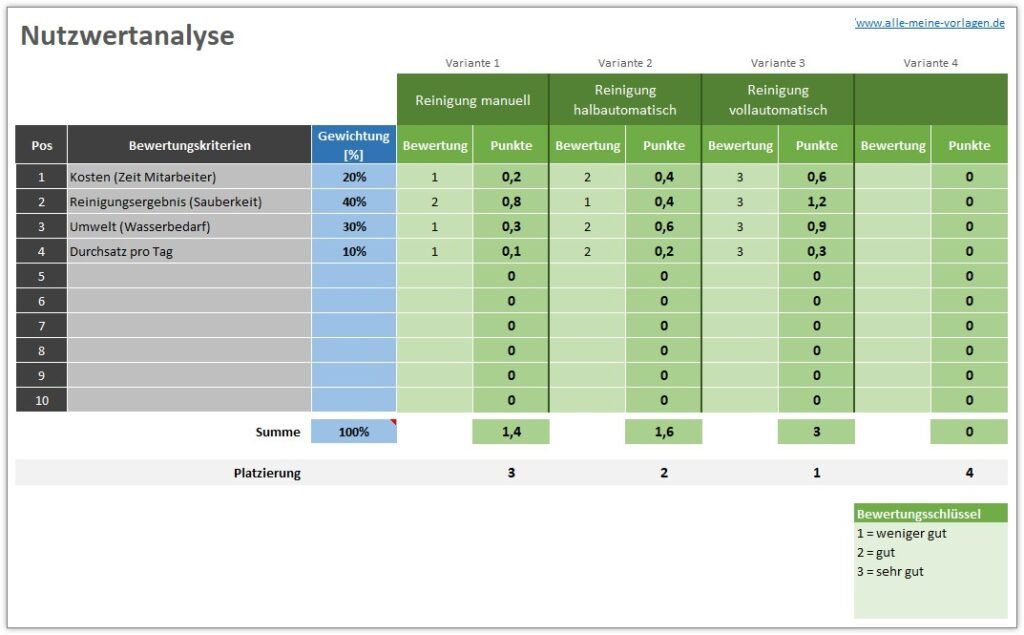The width and height of the screenshot is (1024, 635).
Task: Click the 'Bewertungsschlüssel' legend header
Action: pyautogui.click(x=930, y=514)
